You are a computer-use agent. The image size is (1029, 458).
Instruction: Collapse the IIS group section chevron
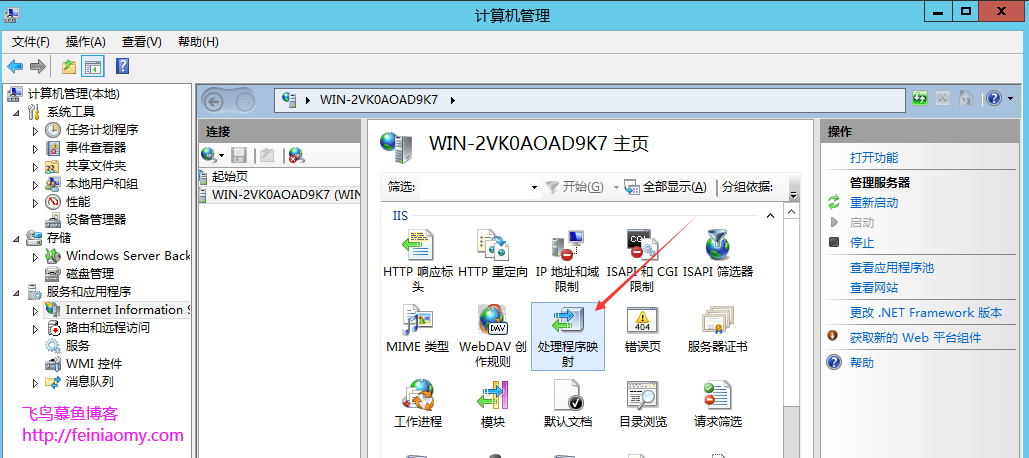point(770,215)
